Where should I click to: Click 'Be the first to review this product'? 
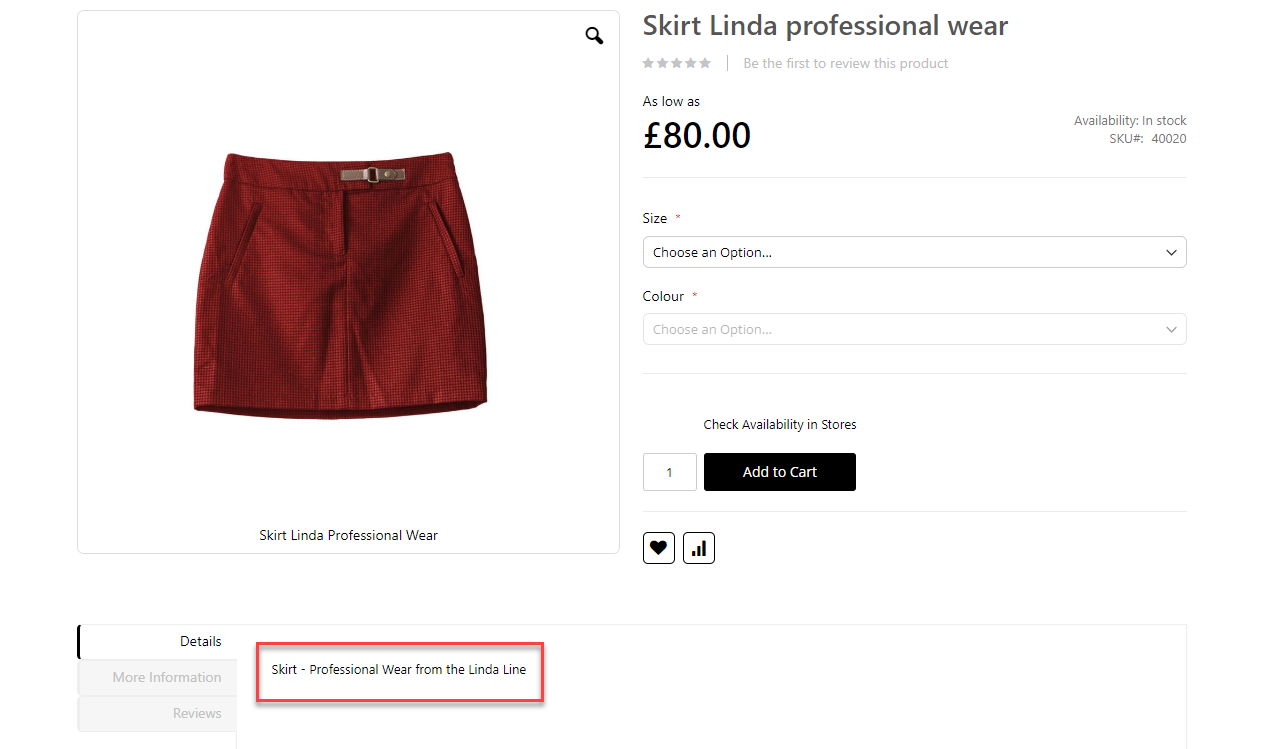(845, 63)
